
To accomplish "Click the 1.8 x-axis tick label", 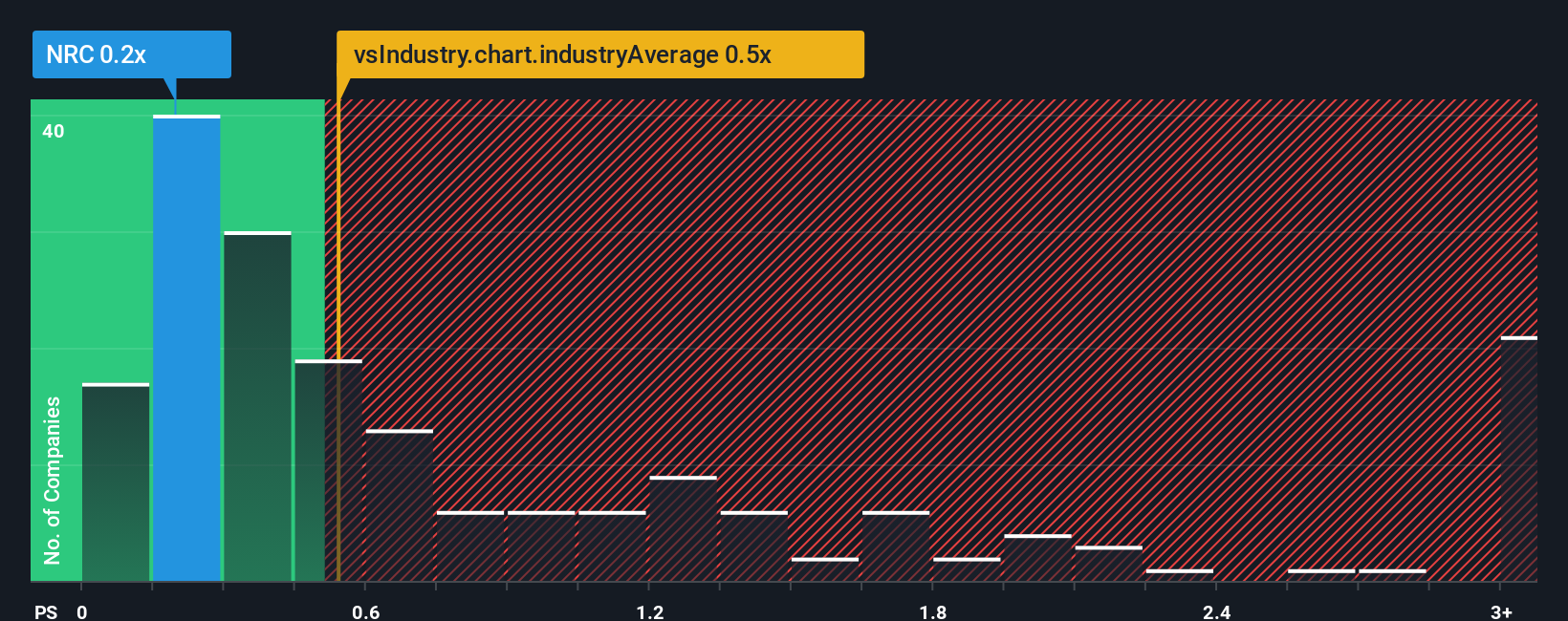I will 933,612.
